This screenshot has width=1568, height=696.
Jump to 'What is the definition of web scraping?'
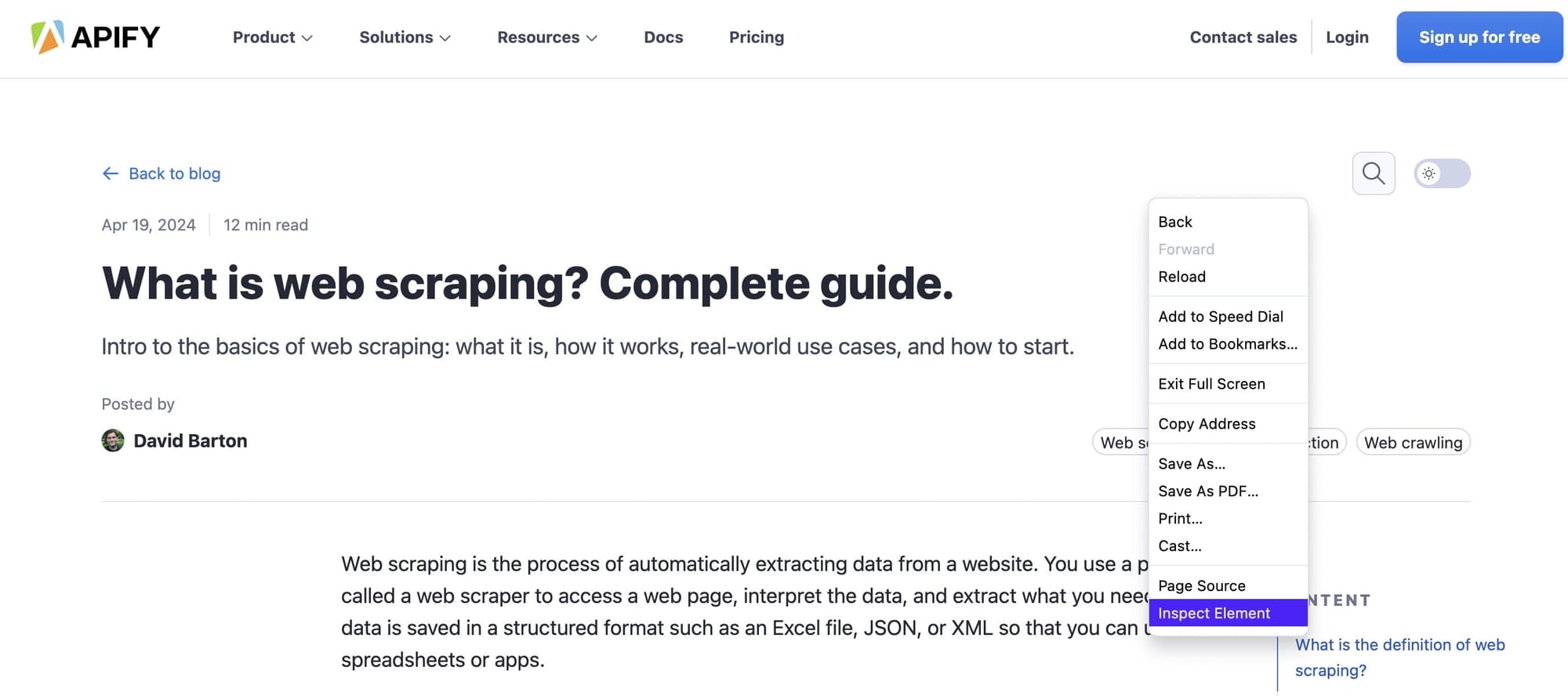tap(1399, 657)
